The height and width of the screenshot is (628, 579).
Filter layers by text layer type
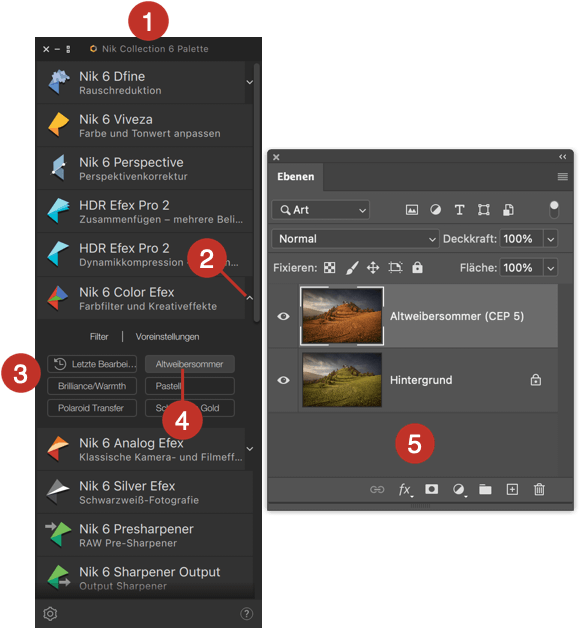pyautogui.click(x=459, y=210)
